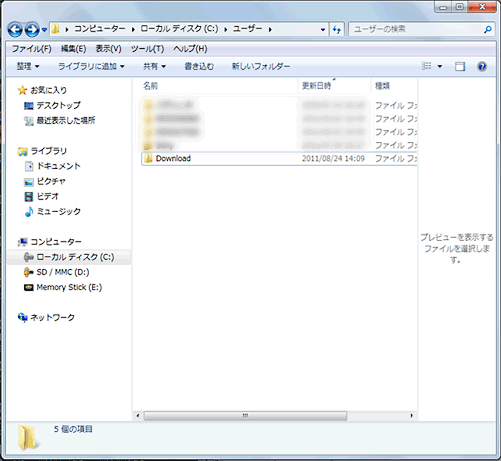
Task: Go forward with the blue Forward arrow
Action: pos(32,30)
